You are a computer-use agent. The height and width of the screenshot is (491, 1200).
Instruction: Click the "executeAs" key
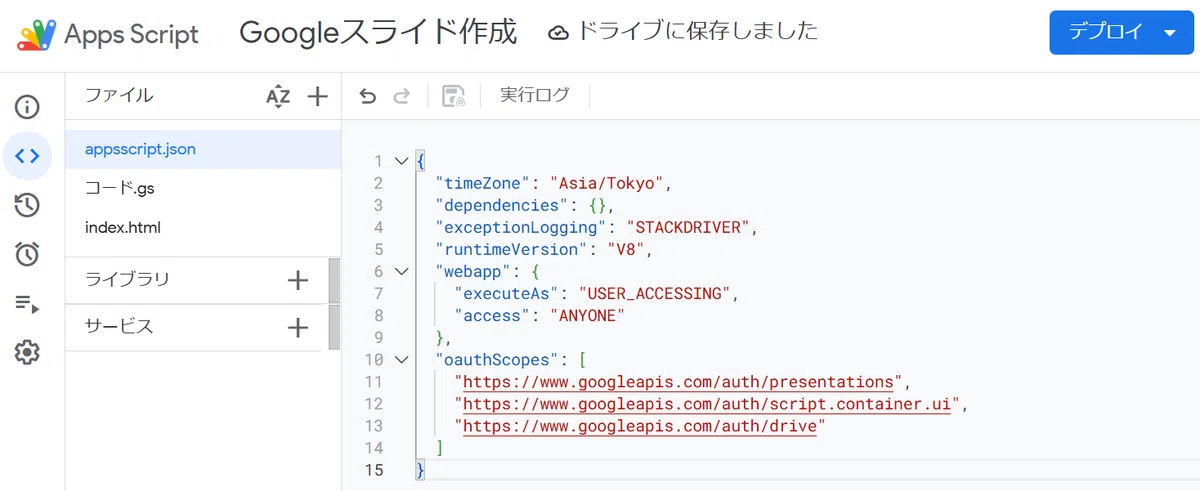click(x=507, y=294)
